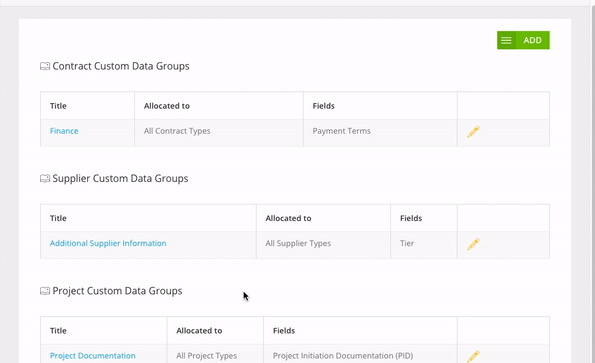Click the 'Supplier Custom Data Groups' heading text
The image size is (595, 363).
[x=120, y=178]
